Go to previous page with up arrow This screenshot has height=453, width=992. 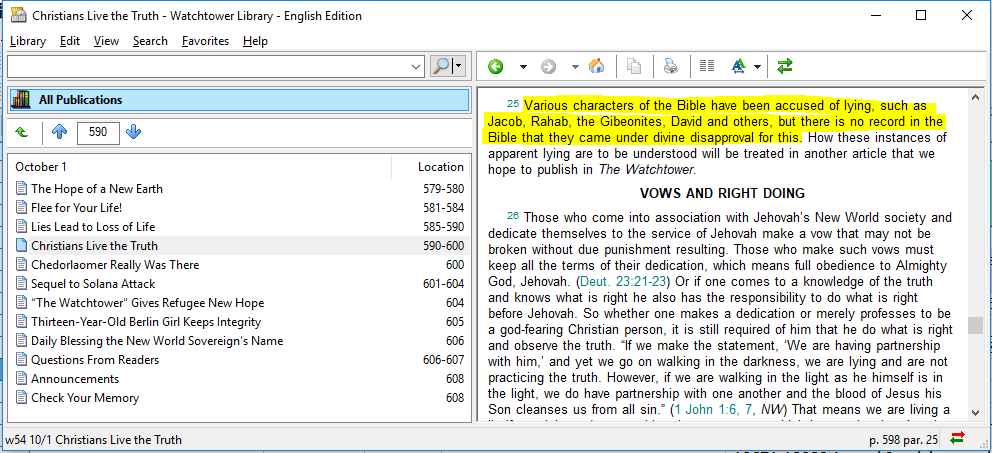pos(59,133)
